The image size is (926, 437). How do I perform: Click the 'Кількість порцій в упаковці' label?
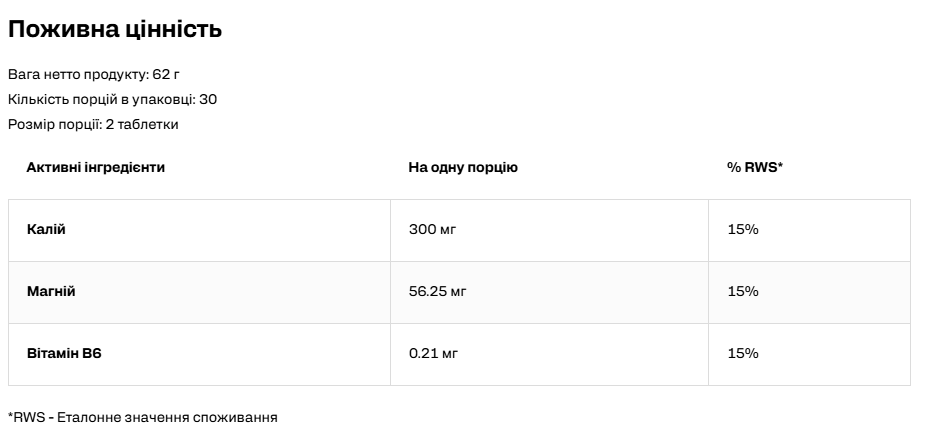pyautogui.click(x=102, y=99)
